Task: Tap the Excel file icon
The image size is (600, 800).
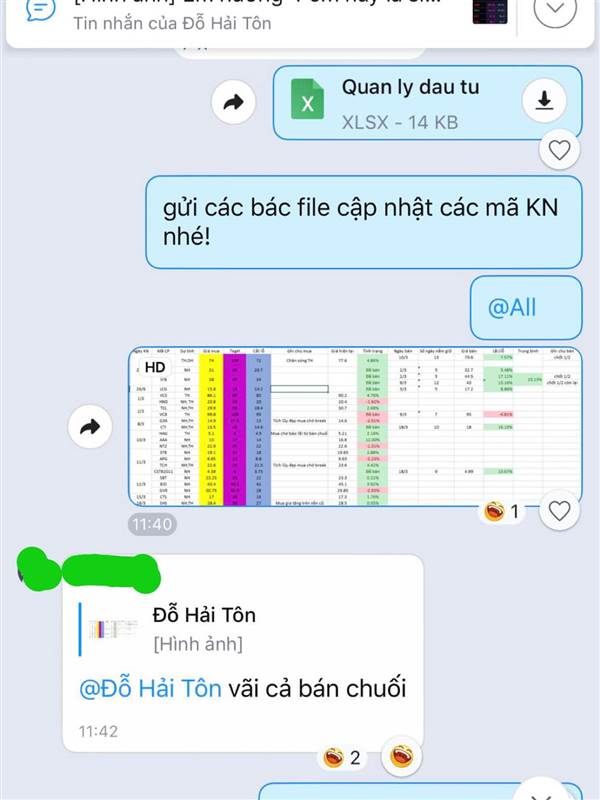Action: pyautogui.click(x=307, y=99)
